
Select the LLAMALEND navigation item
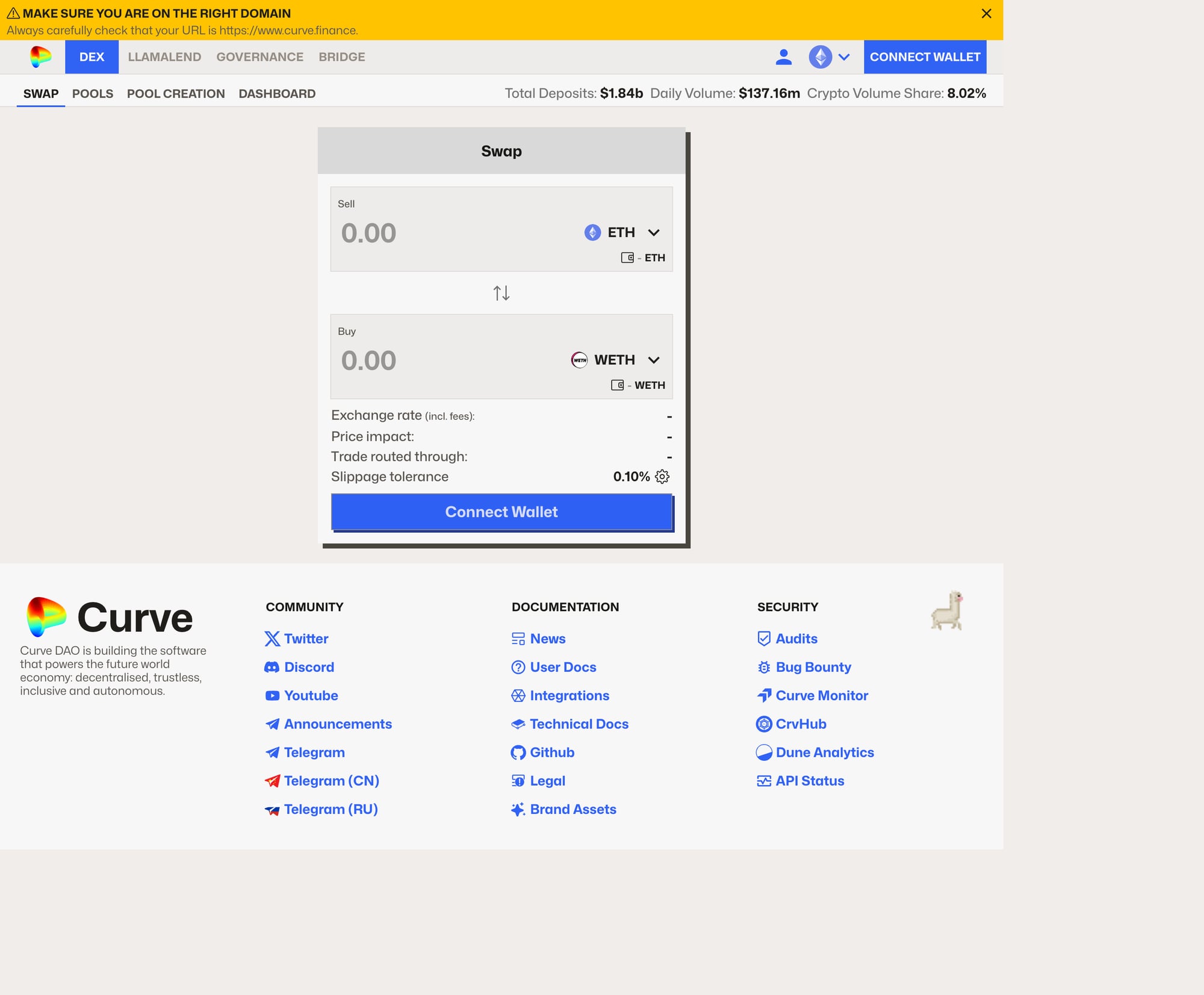pos(164,57)
